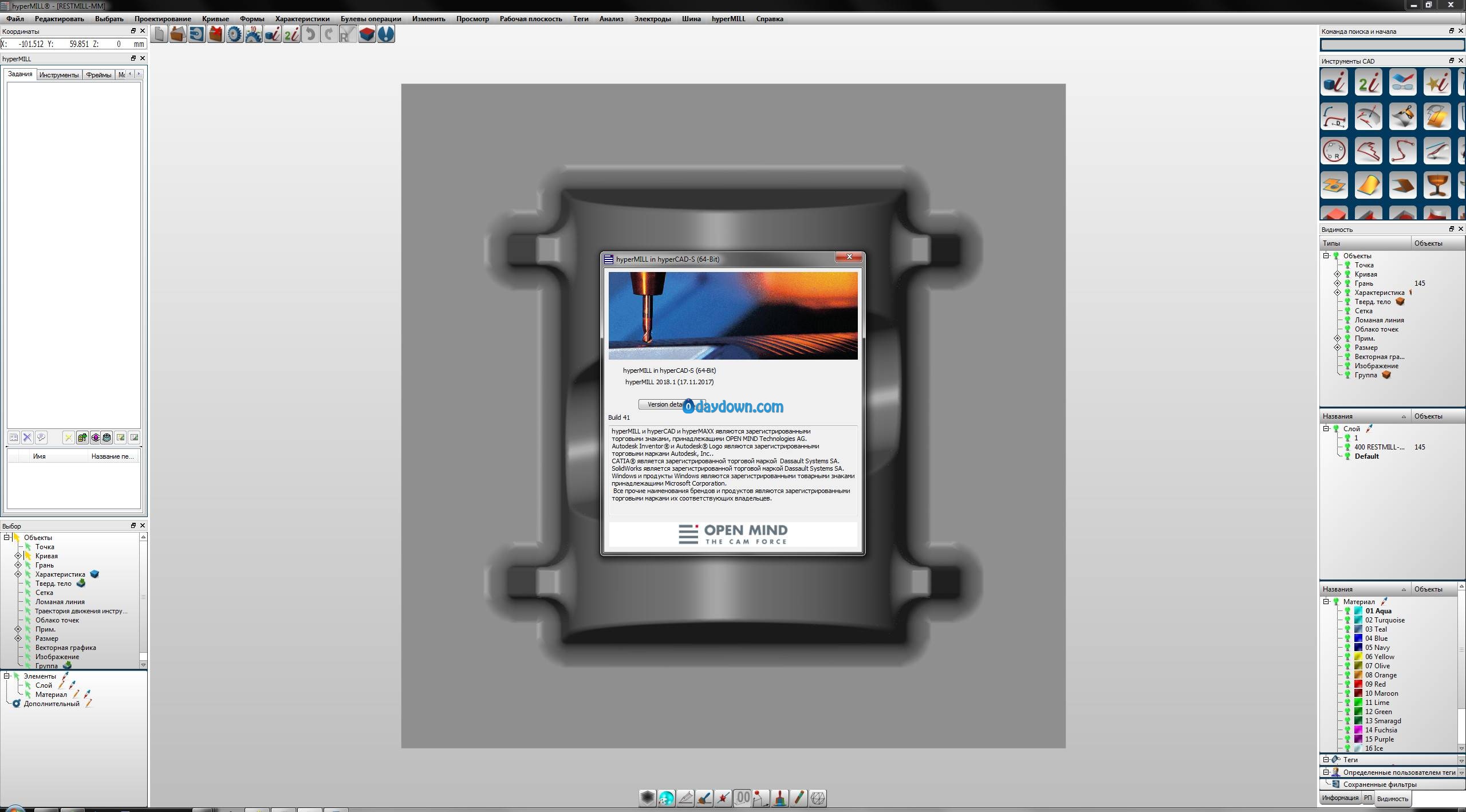Toggle visibility bulb for 09 Red material
This screenshot has width=1466, height=812.
[x=1347, y=684]
